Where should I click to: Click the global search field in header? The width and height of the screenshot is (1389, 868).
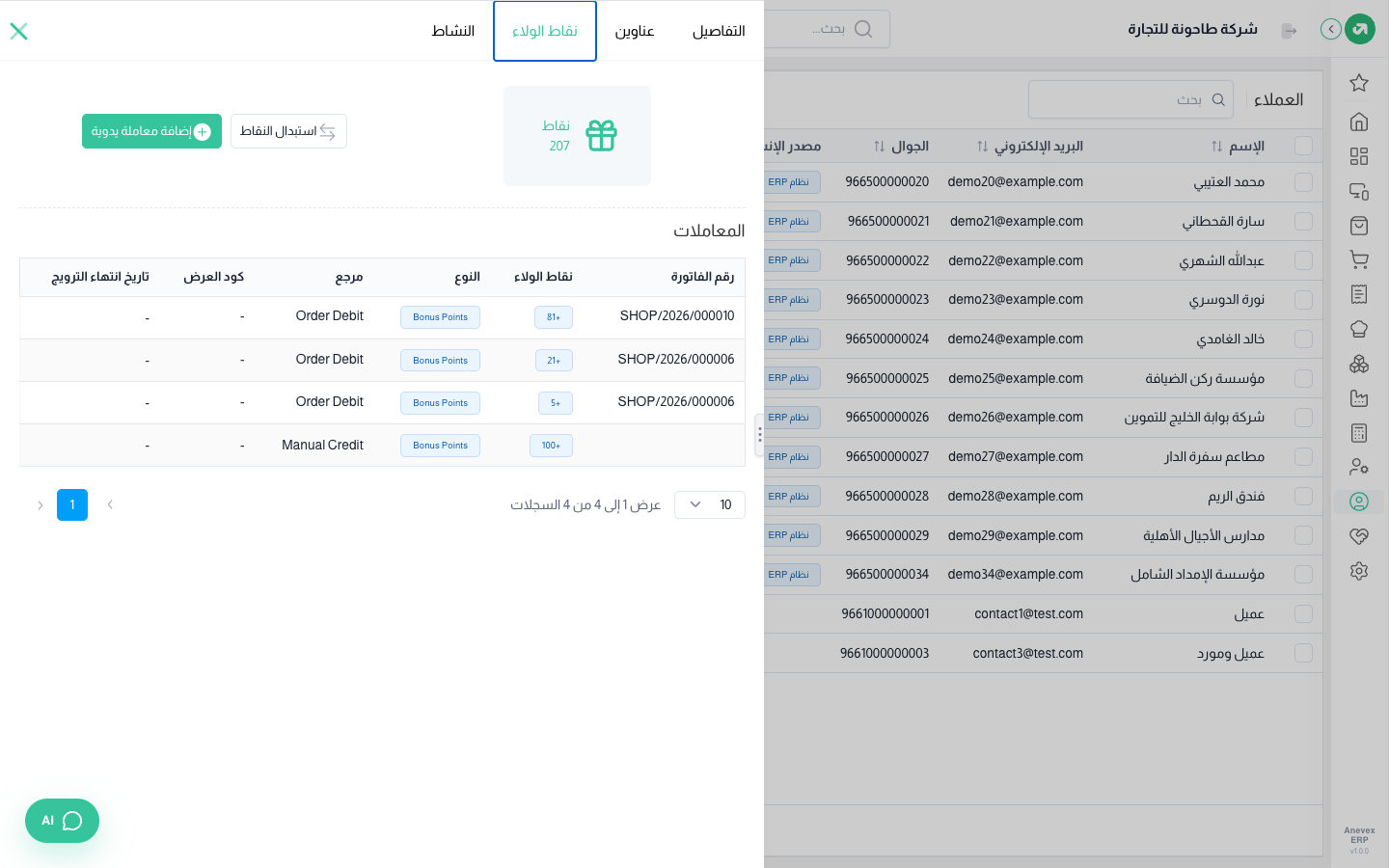(828, 29)
